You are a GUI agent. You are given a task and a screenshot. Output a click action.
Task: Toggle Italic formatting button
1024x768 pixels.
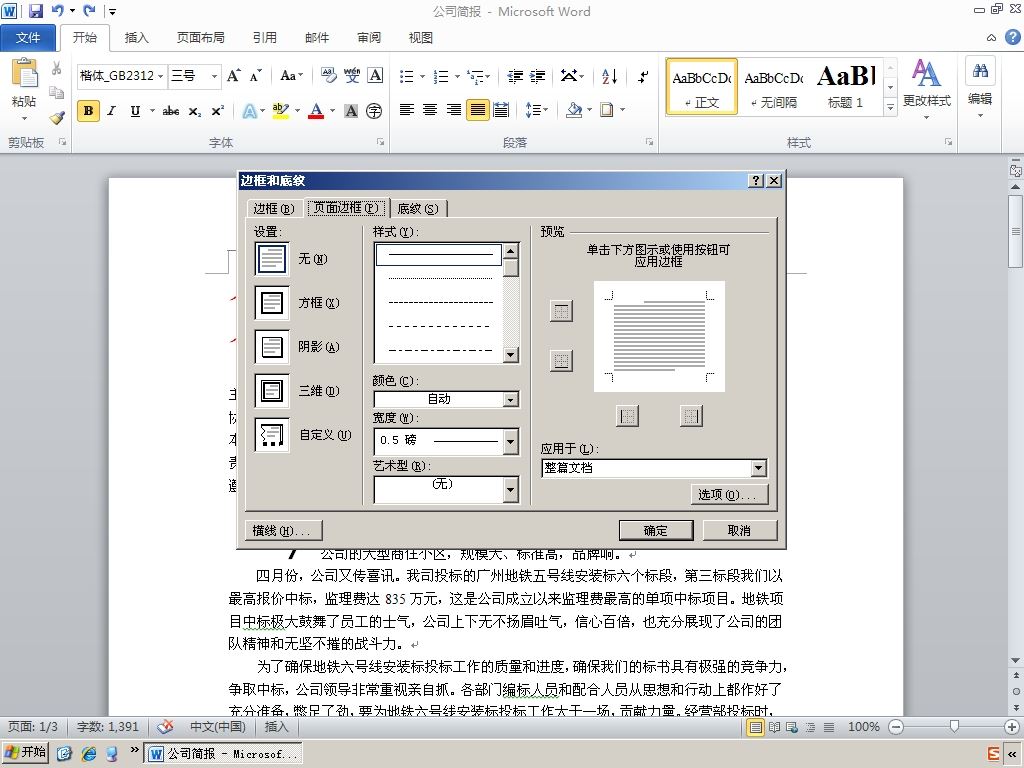pyautogui.click(x=112, y=111)
